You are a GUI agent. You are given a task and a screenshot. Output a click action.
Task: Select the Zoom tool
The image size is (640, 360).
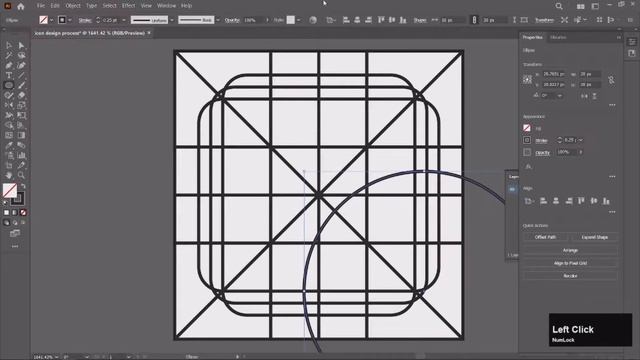tap(21, 176)
